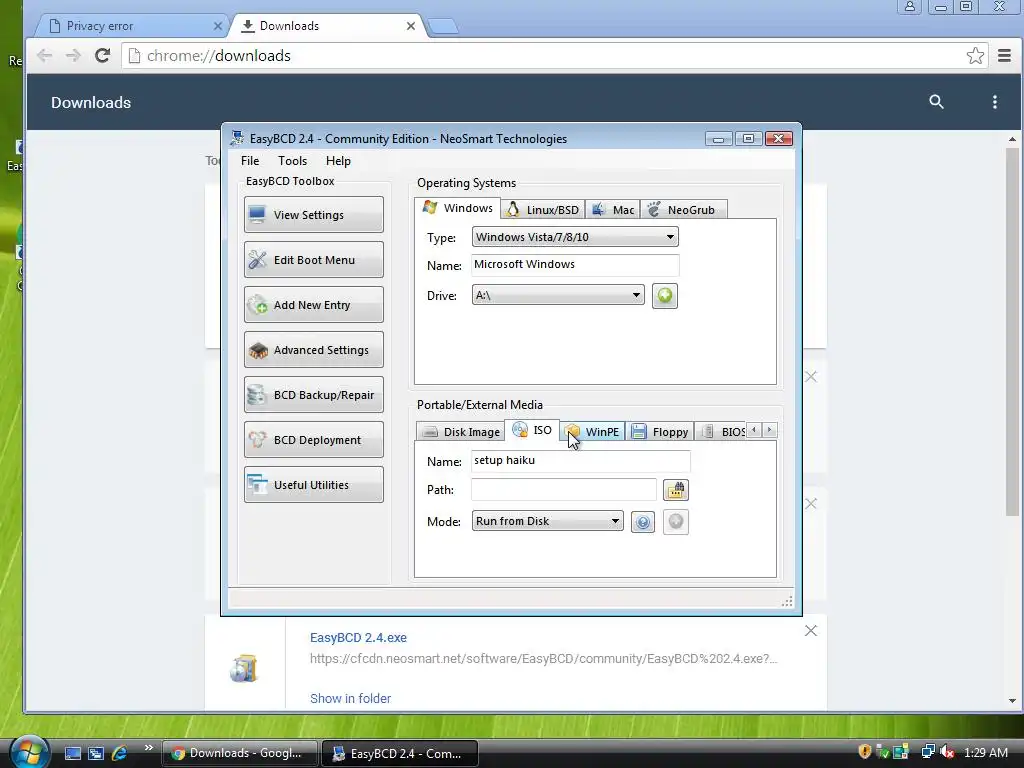Reload the Chrome downloads page

pyautogui.click(x=103, y=56)
